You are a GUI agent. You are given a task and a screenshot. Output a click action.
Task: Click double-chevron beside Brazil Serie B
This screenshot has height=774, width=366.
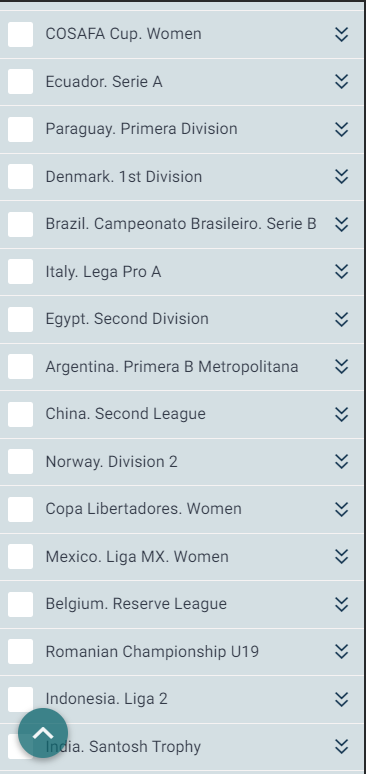tap(341, 225)
